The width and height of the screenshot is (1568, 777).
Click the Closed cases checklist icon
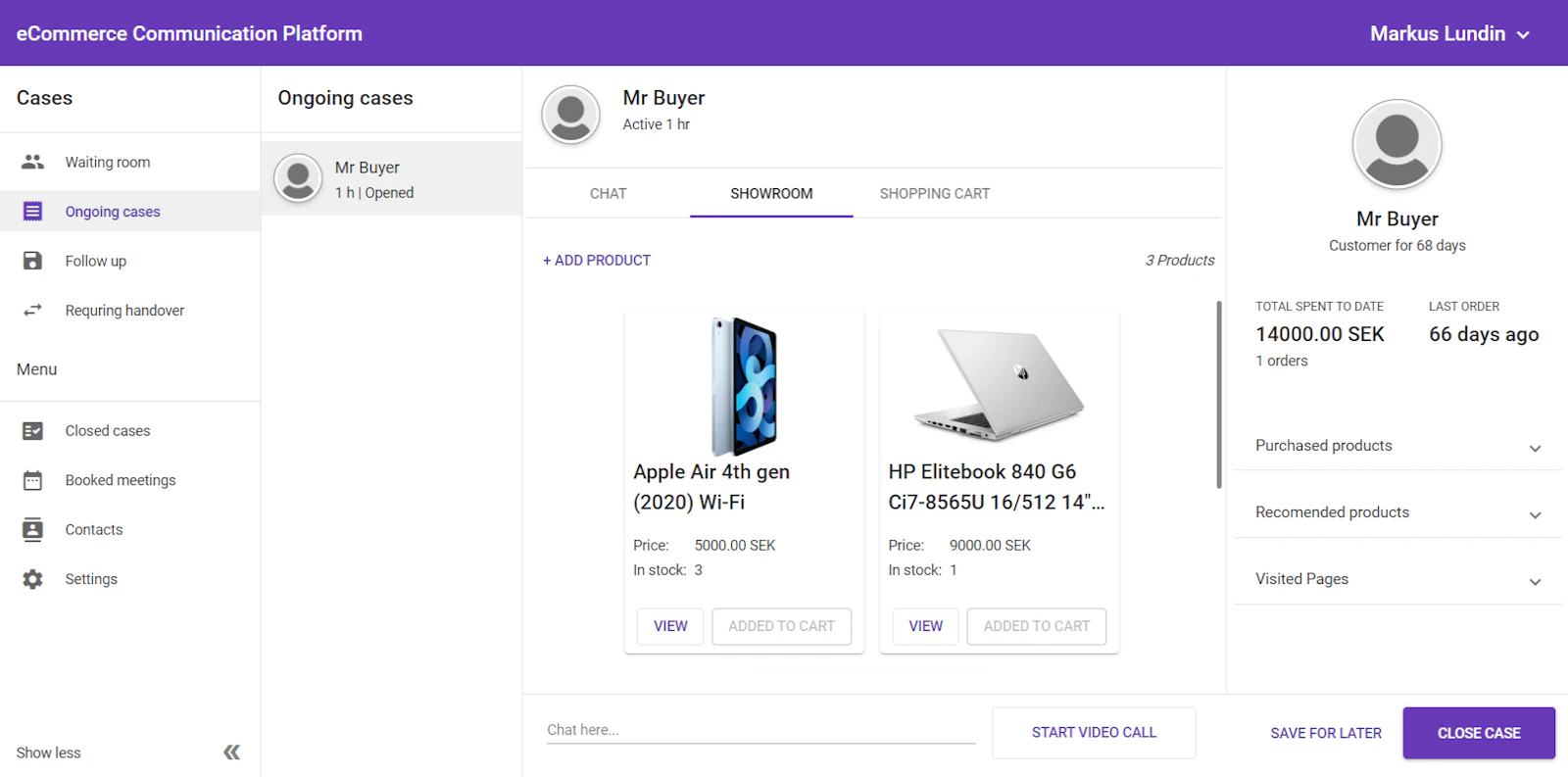click(32, 431)
